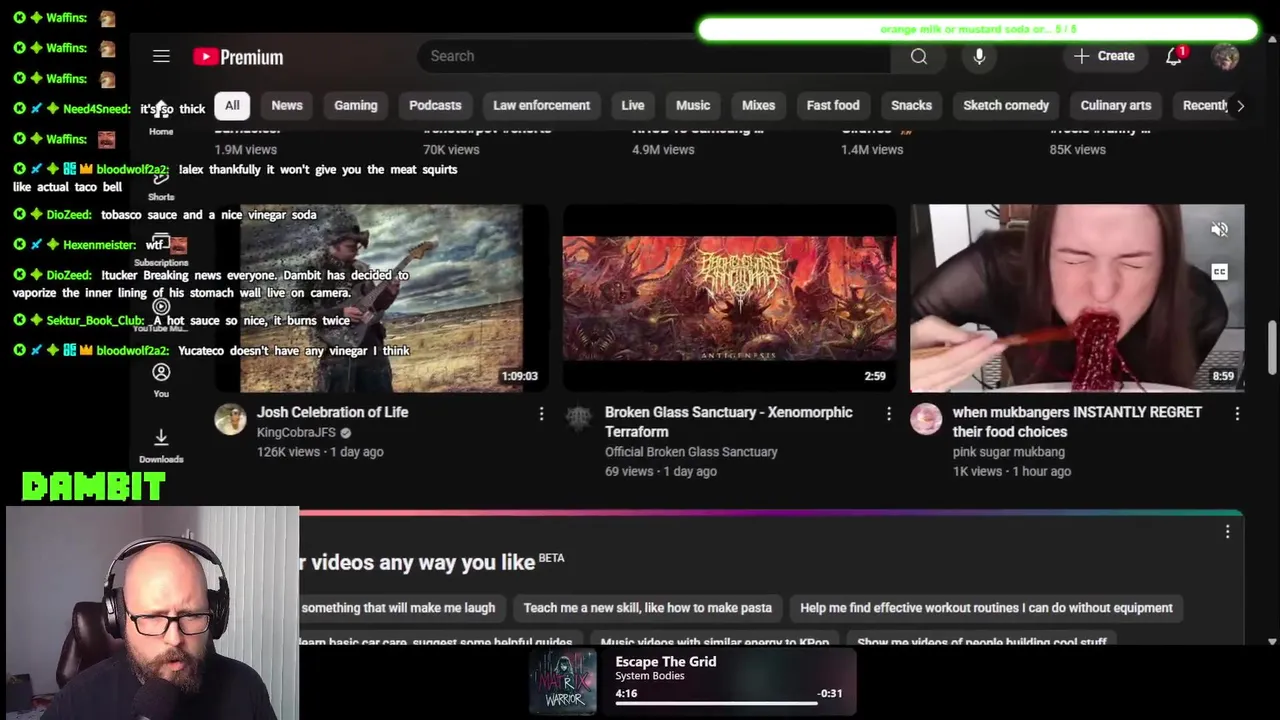Open options menu for Broken Glass Sanctuary video
Screen dimensions: 1280x720
pyautogui.click(x=889, y=413)
